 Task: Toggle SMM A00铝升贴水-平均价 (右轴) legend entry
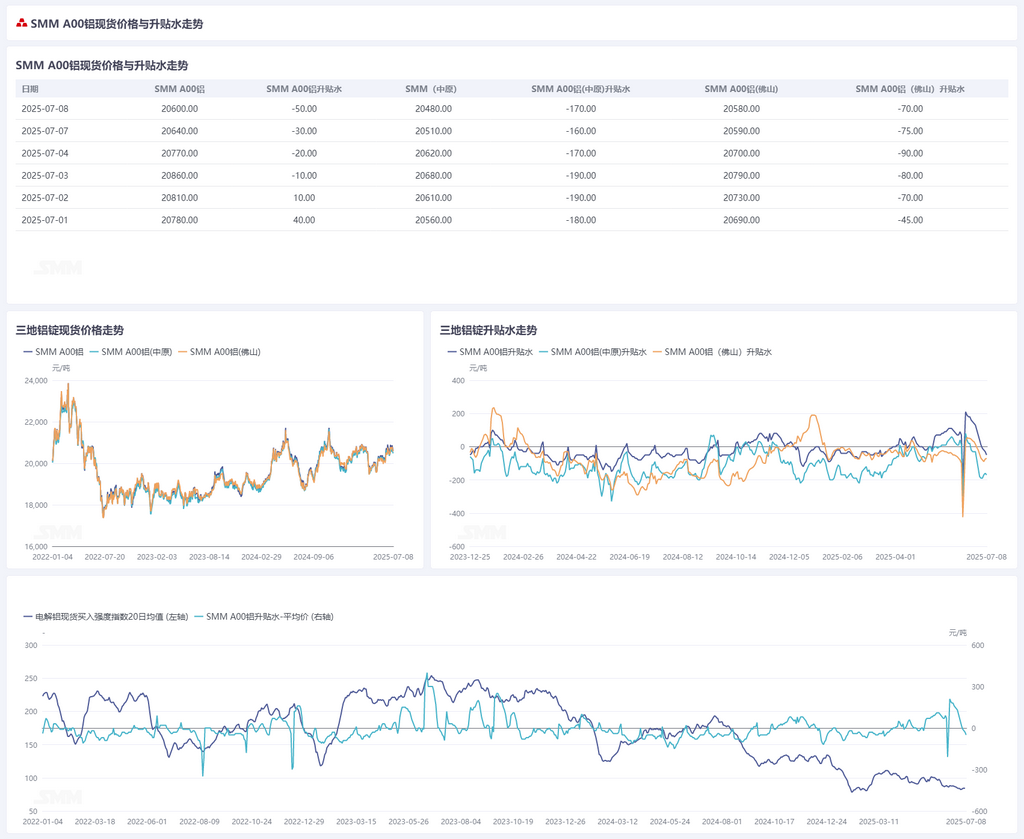click(264, 616)
